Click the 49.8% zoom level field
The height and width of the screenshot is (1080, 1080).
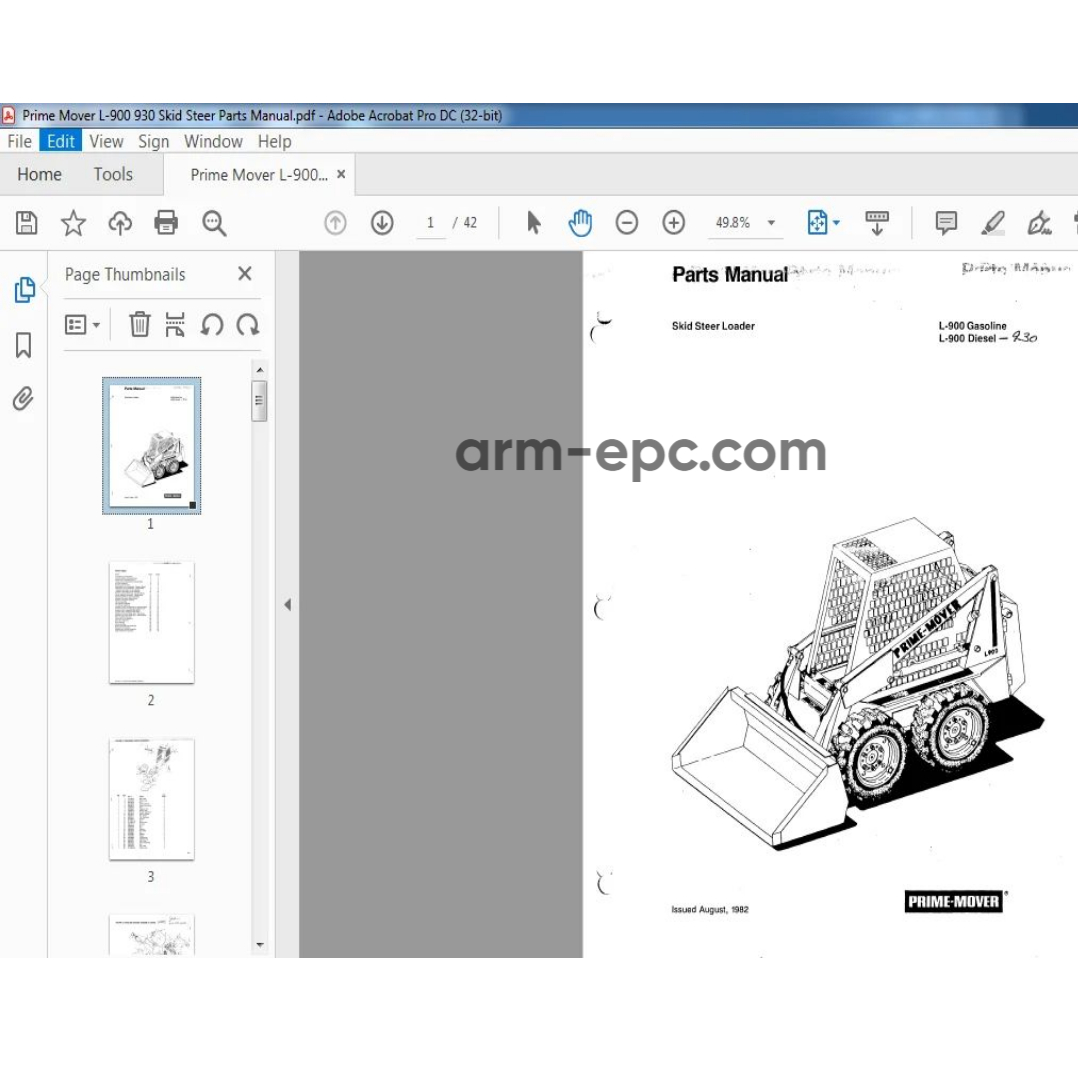(x=733, y=222)
